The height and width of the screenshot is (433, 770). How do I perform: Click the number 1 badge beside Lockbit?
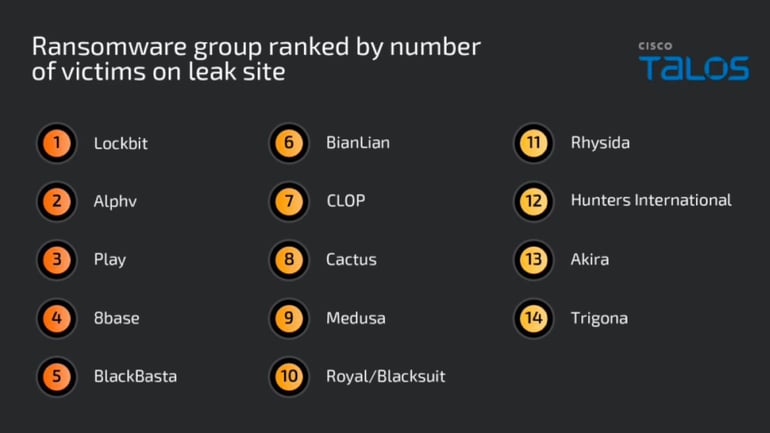pyautogui.click(x=57, y=143)
